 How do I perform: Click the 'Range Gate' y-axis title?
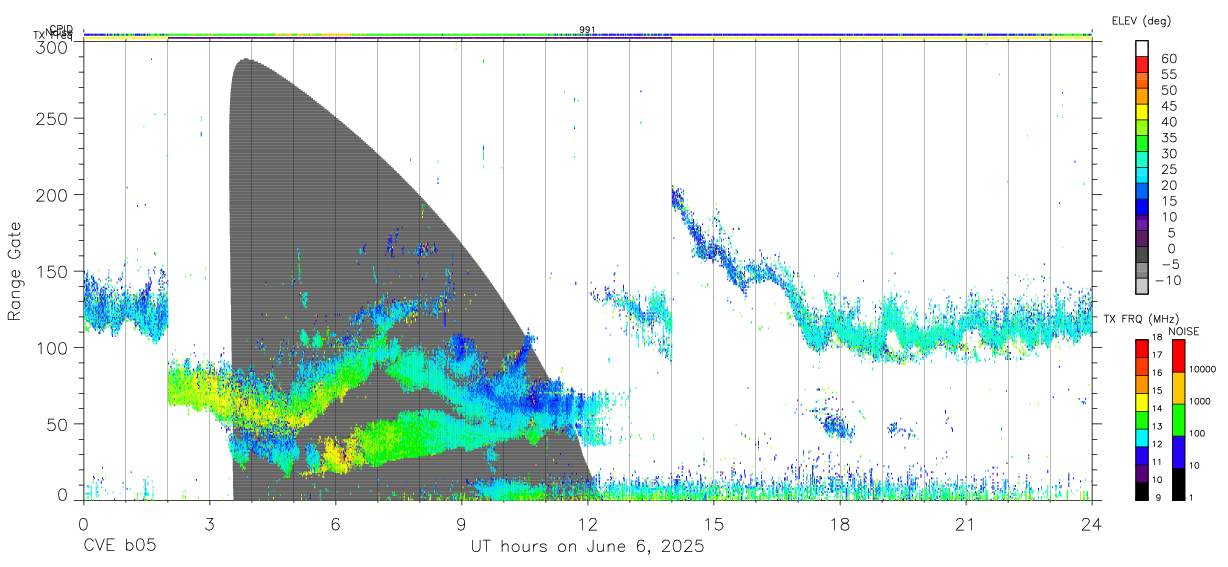click(x=15, y=271)
